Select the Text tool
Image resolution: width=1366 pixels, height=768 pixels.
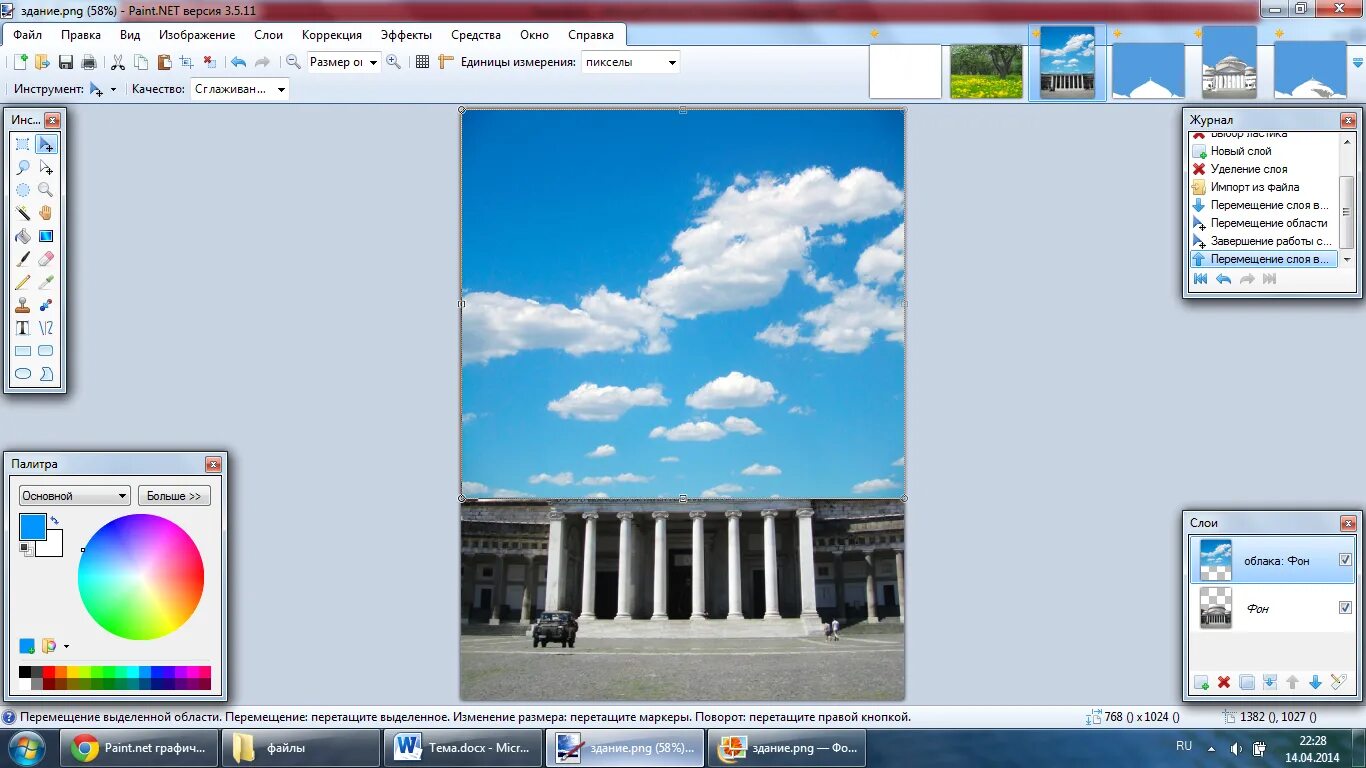[23, 328]
